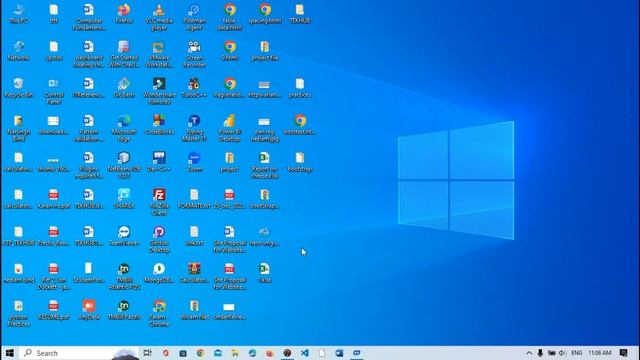The image size is (640, 360).
Task: Launch the Git Bash shortcut
Action: click(x=124, y=88)
